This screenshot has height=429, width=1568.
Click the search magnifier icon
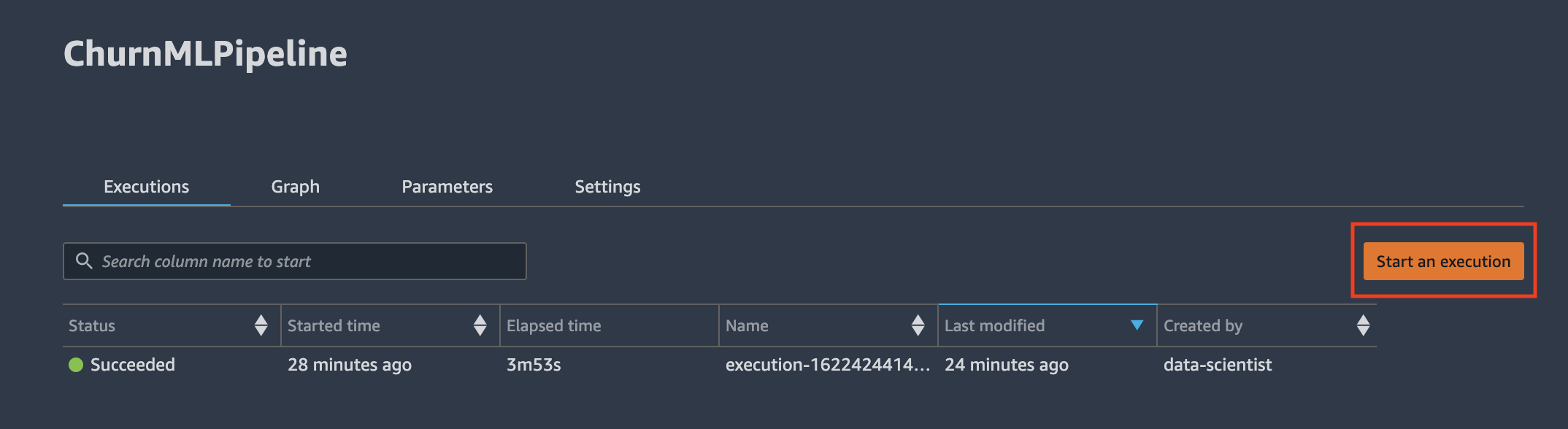[x=84, y=260]
